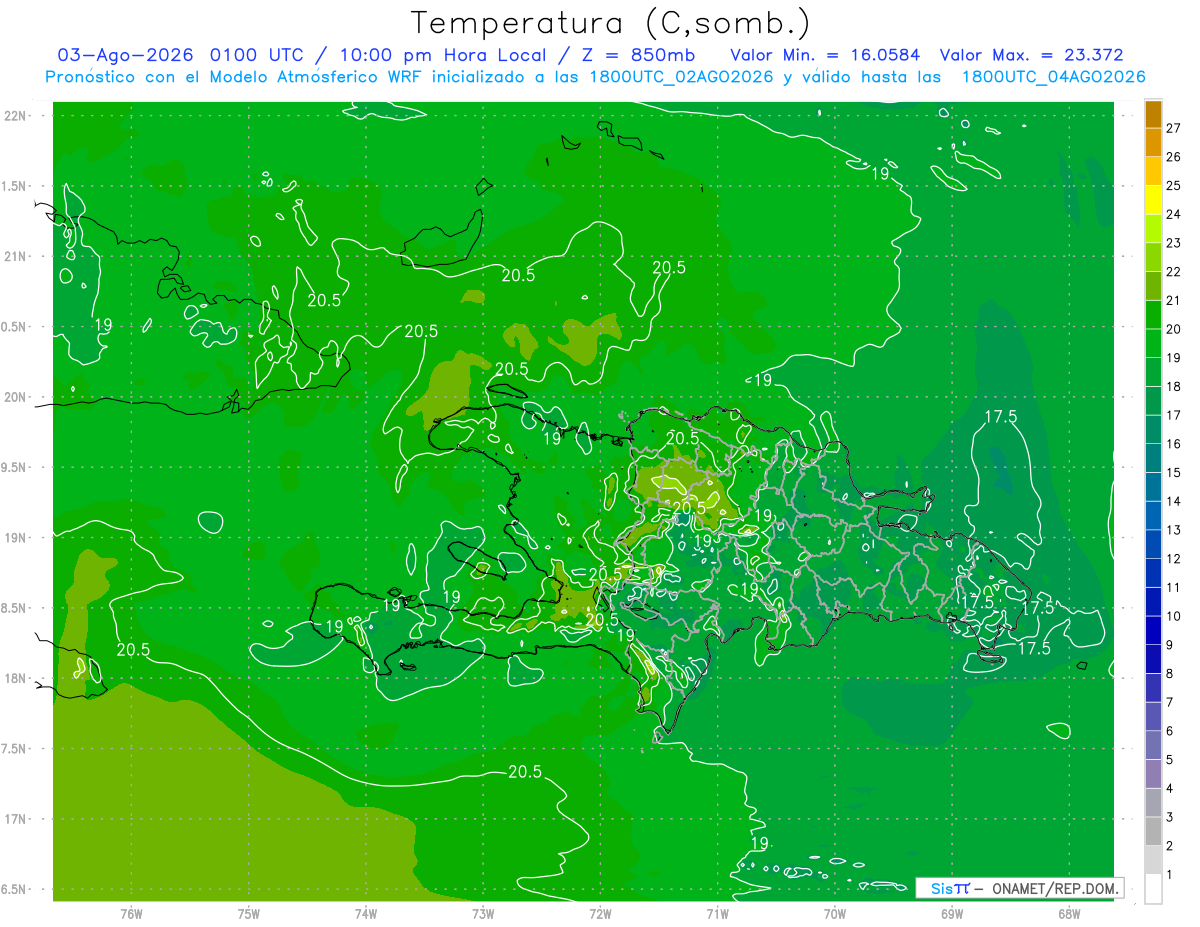The width and height of the screenshot is (1200, 927).
Task: Click the "71W" longitude label
Action: [x=717, y=913]
